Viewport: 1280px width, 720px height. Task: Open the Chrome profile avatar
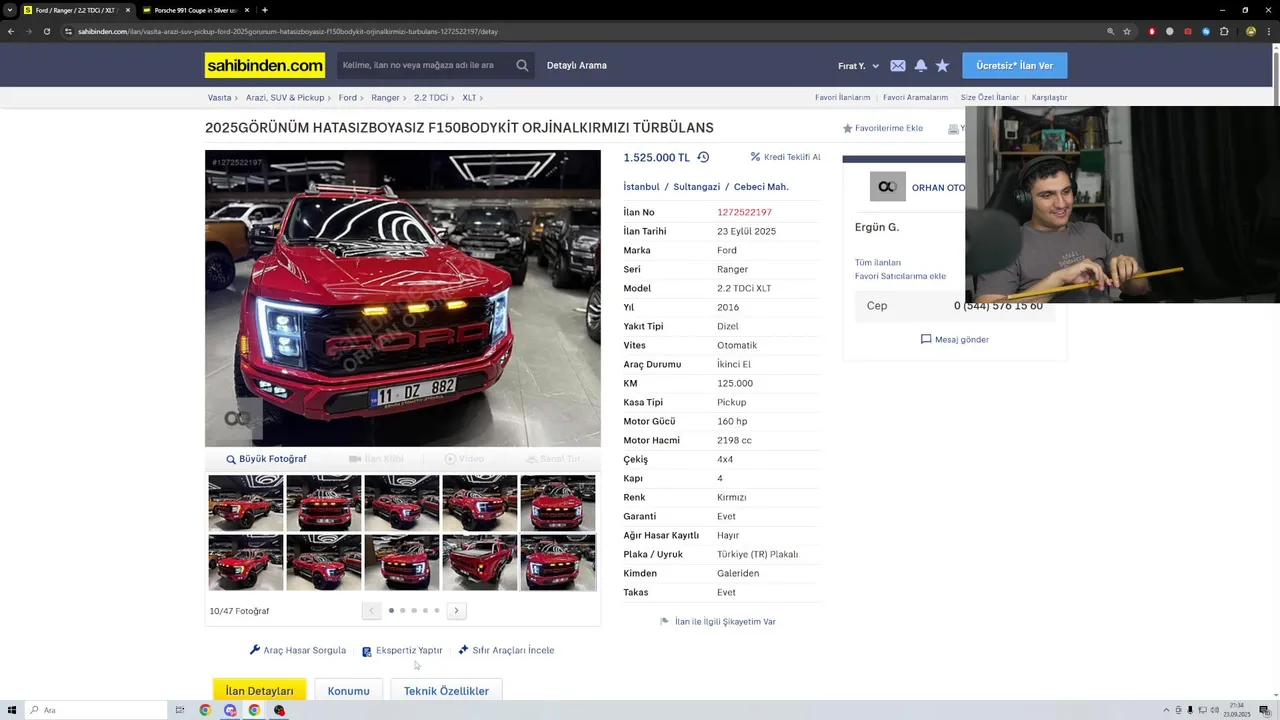1251,31
